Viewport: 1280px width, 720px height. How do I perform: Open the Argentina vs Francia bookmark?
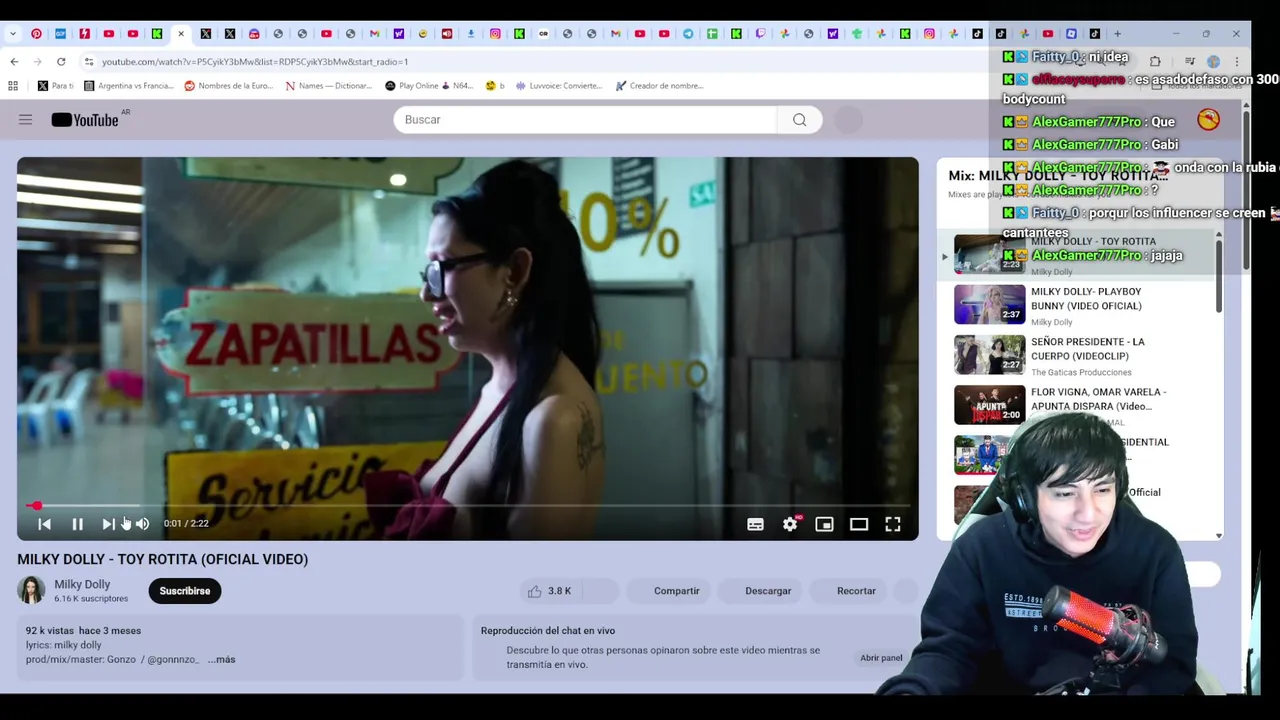(129, 86)
